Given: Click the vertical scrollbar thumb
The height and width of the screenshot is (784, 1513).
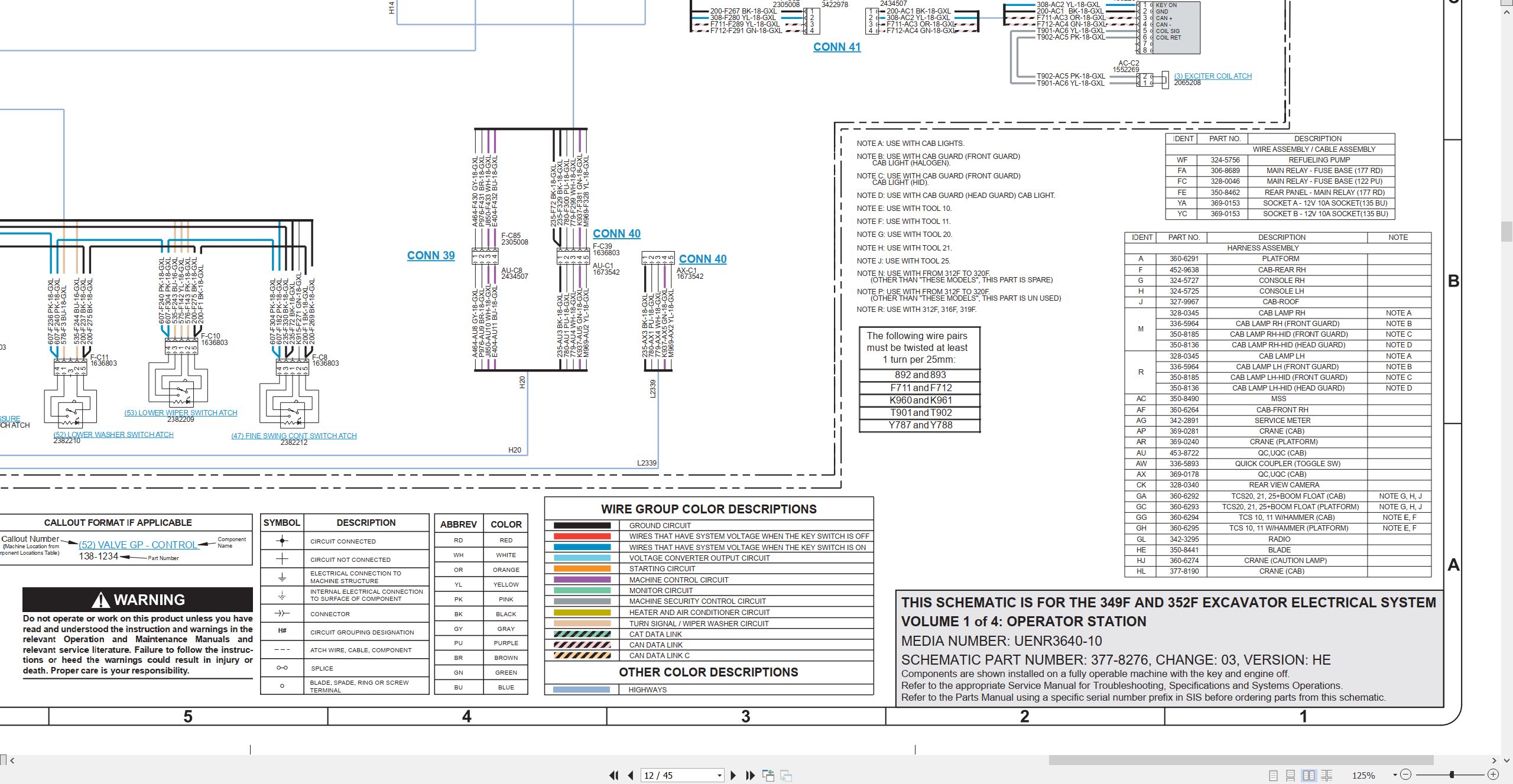Looking at the screenshot, I should point(1507,231).
